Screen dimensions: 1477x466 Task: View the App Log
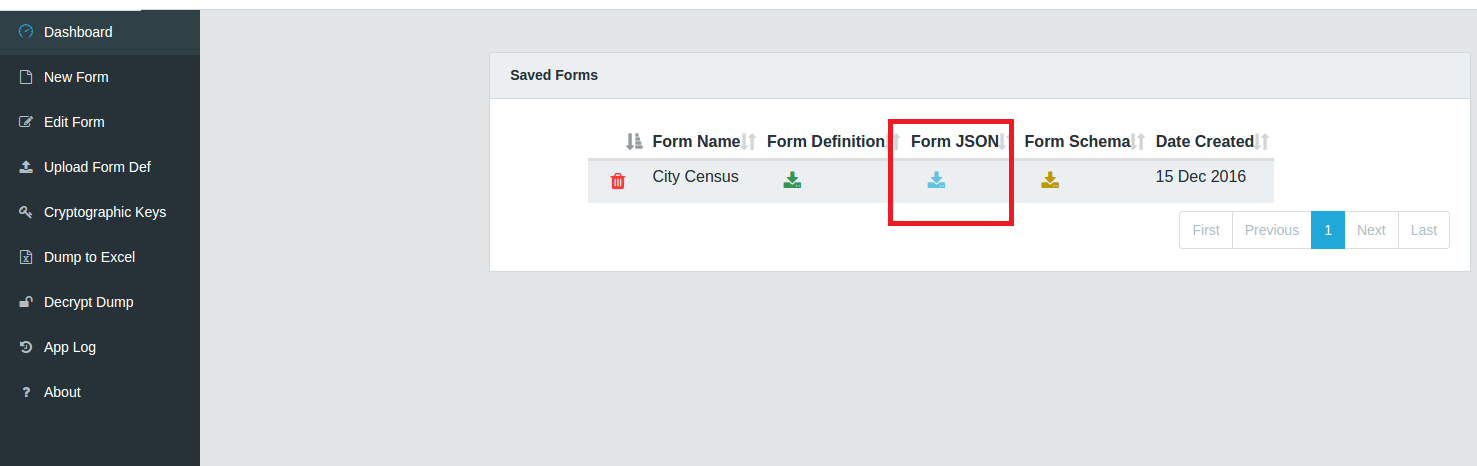(100, 347)
